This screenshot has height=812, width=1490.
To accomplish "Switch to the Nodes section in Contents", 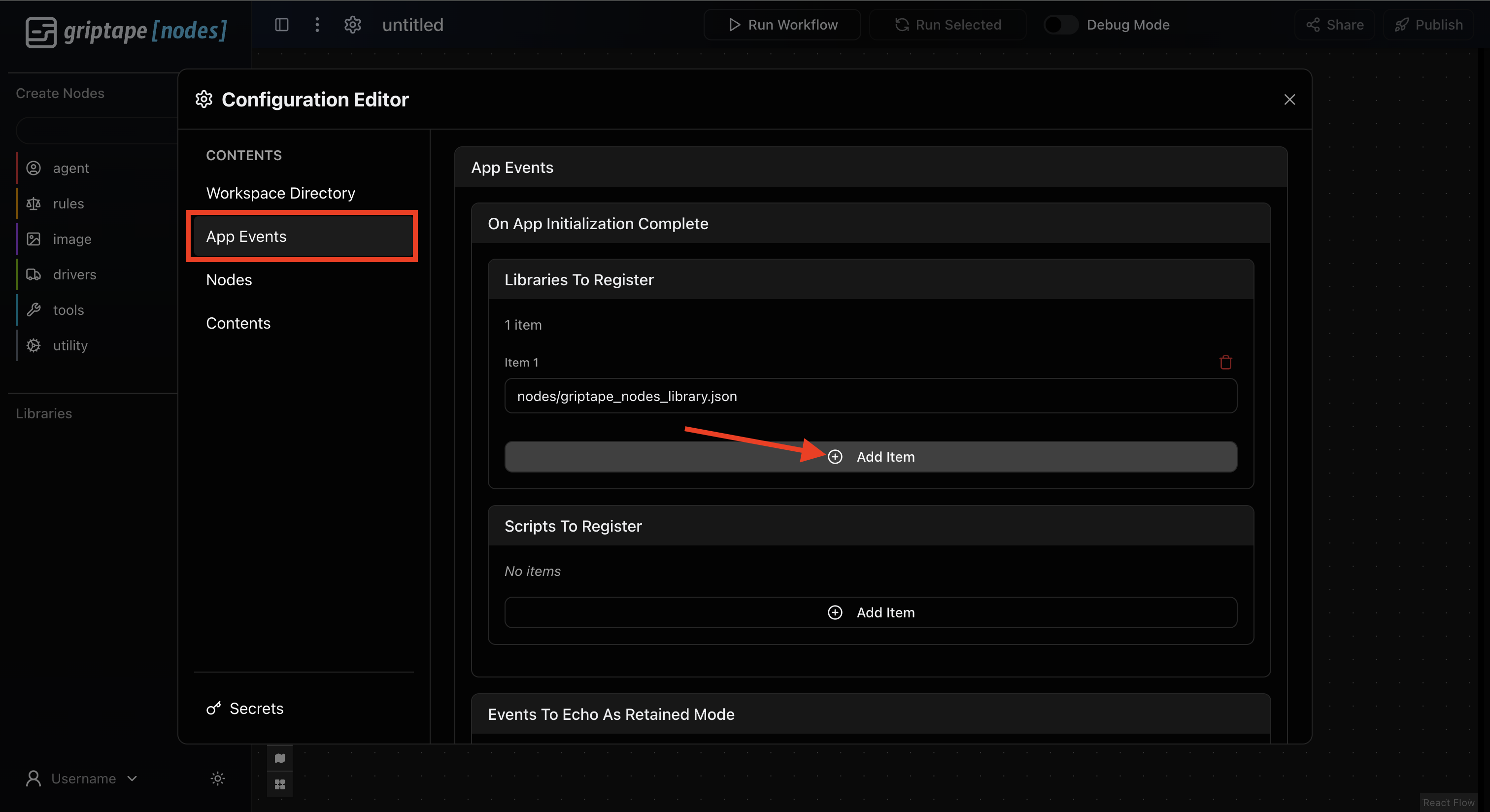I will (229, 280).
